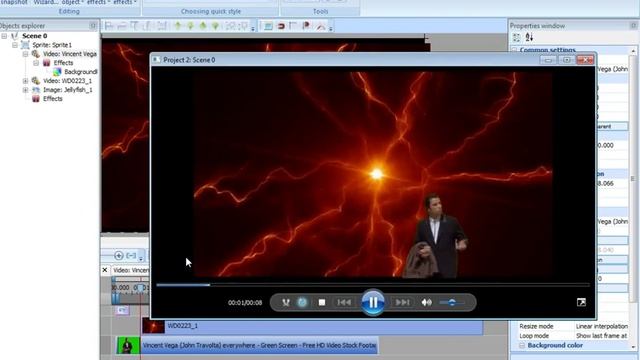This screenshot has width=640, height=360.
Task: Click the red flag marker tool icon
Action: pyautogui.click(x=306, y=26)
